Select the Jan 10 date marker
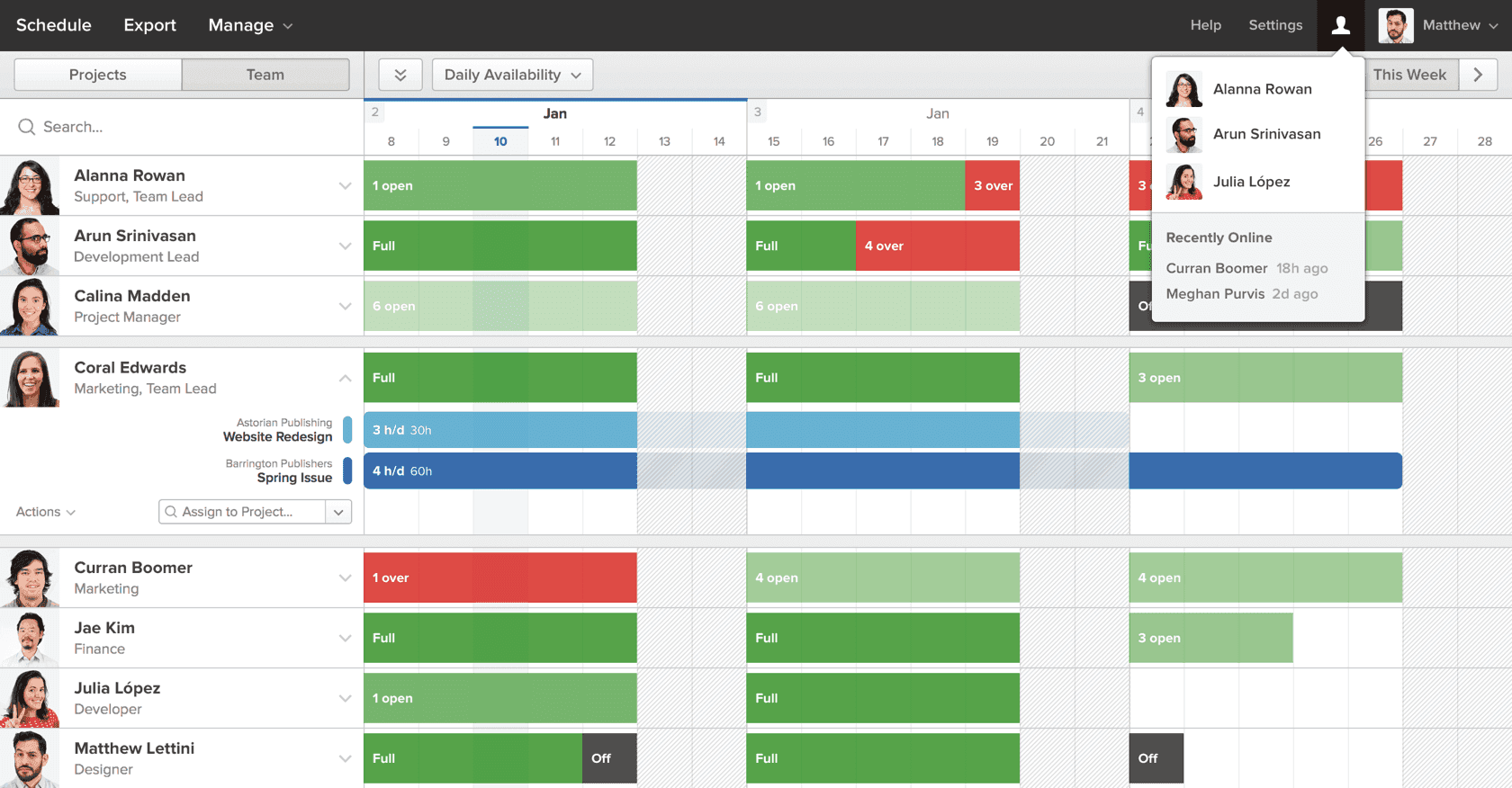This screenshot has width=1512, height=788. click(x=500, y=141)
